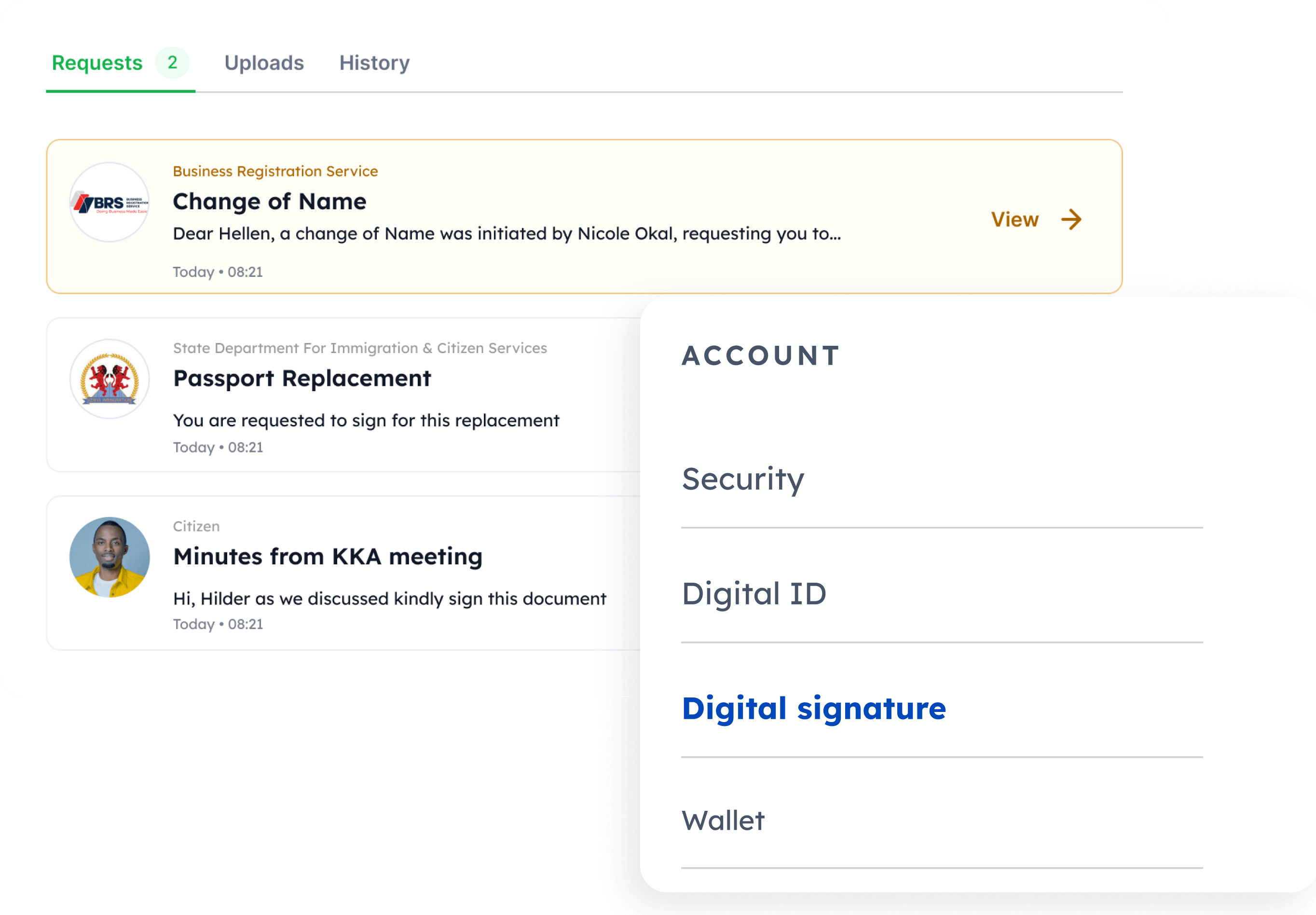This screenshot has height=915, width=1316.
Task: Open Security settings in the Account menu
Action: 743,480
